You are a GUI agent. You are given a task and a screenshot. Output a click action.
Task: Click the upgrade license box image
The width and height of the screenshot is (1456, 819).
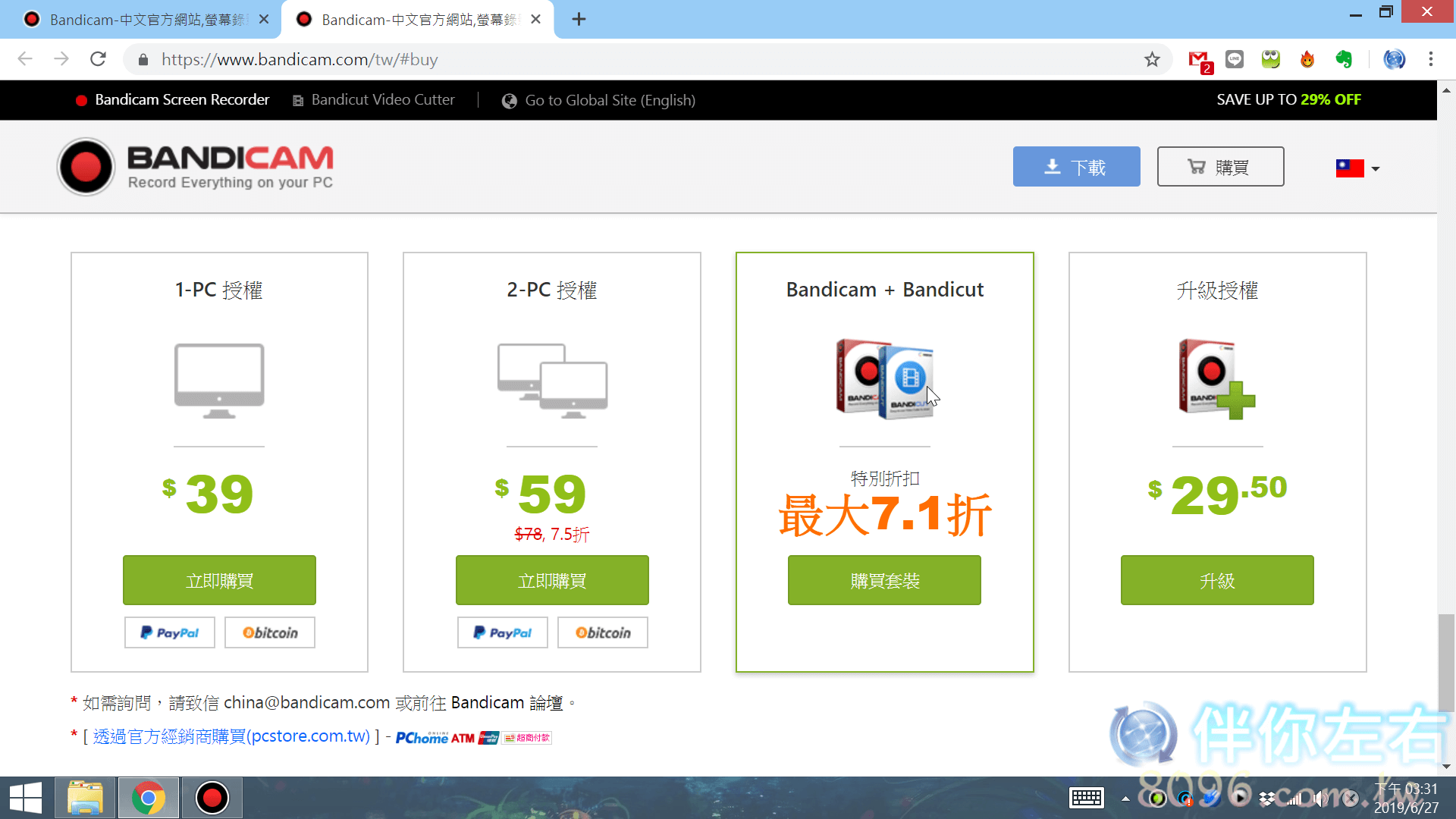(x=1216, y=379)
